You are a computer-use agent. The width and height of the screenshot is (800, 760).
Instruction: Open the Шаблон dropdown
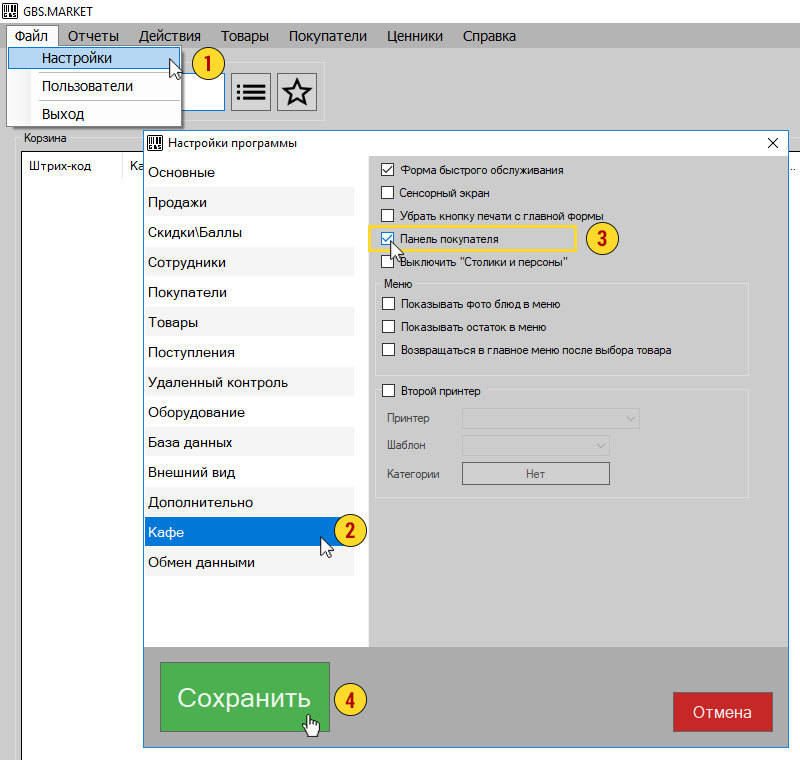pyautogui.click(x=536, y=445)
